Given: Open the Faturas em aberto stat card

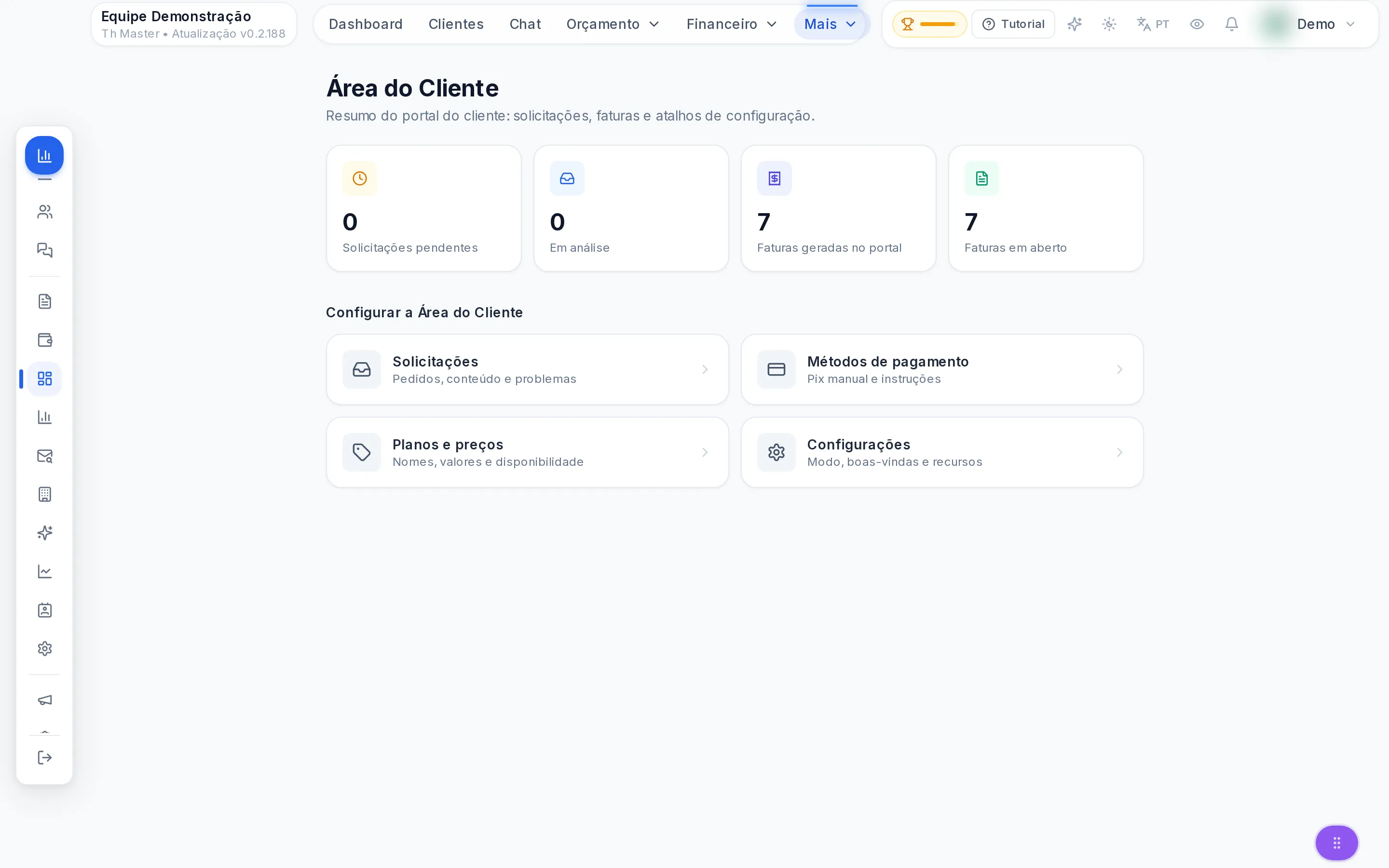Looking at the screenshot, I should [1046, 208].
